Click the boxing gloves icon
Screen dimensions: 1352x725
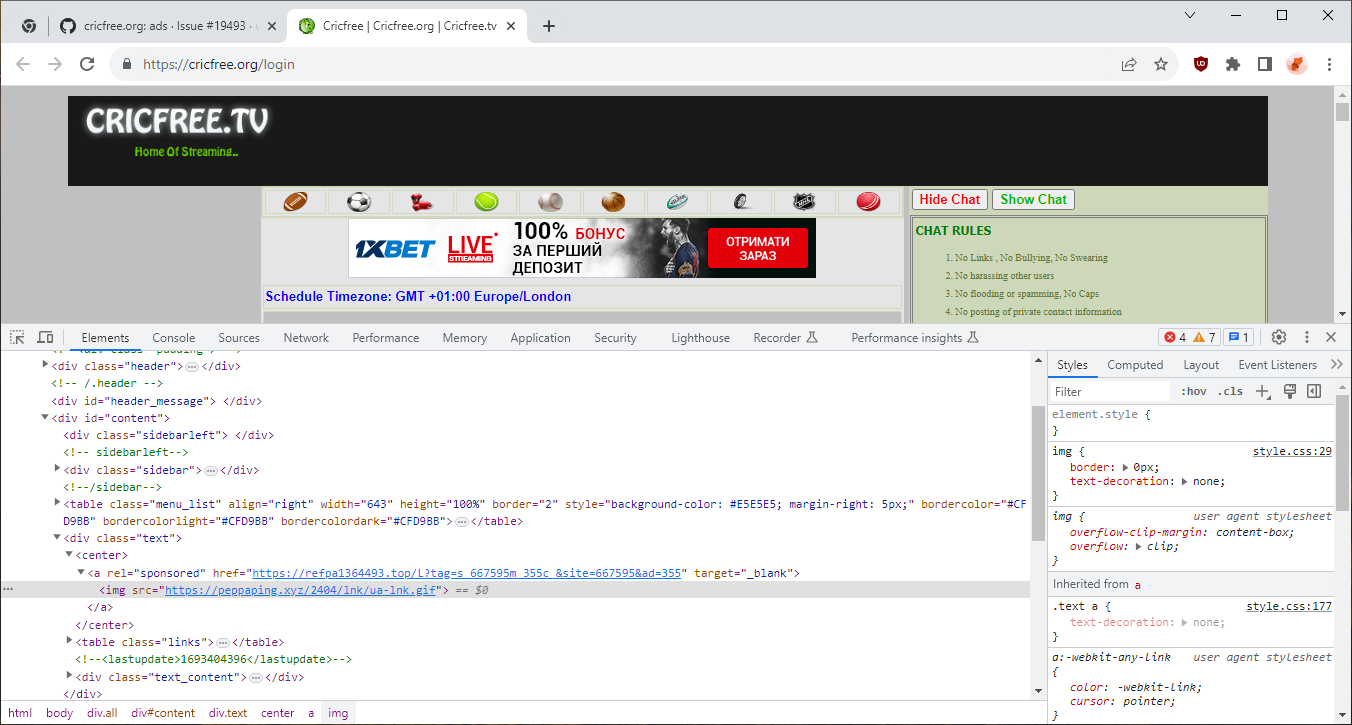tap(423, 201)
